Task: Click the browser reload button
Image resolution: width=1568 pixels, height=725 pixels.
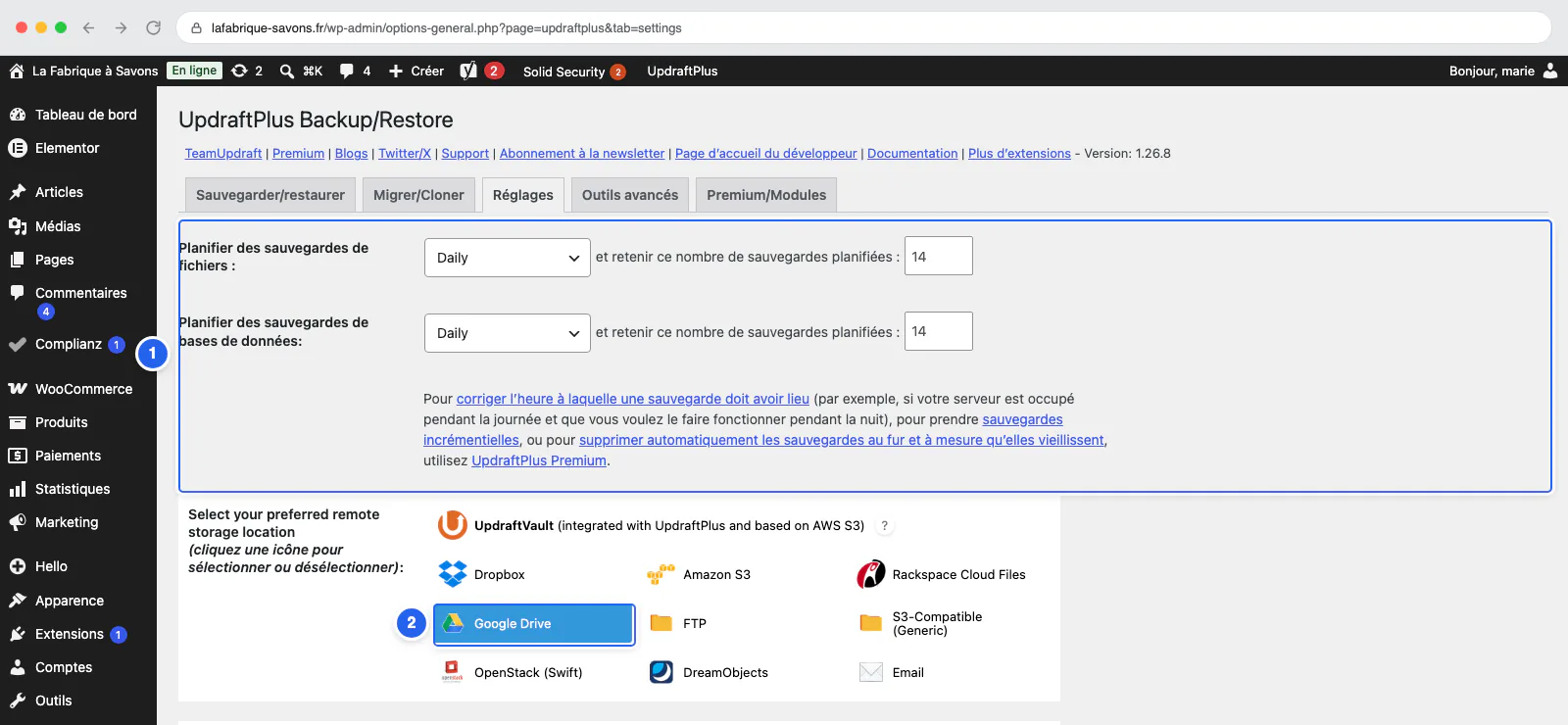Action: [x=153, y=27]
